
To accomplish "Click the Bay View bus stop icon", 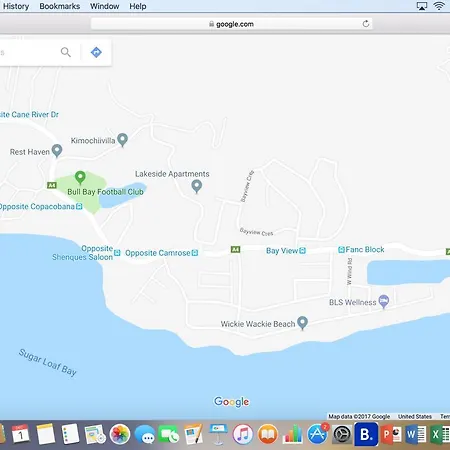I will 302,251.
